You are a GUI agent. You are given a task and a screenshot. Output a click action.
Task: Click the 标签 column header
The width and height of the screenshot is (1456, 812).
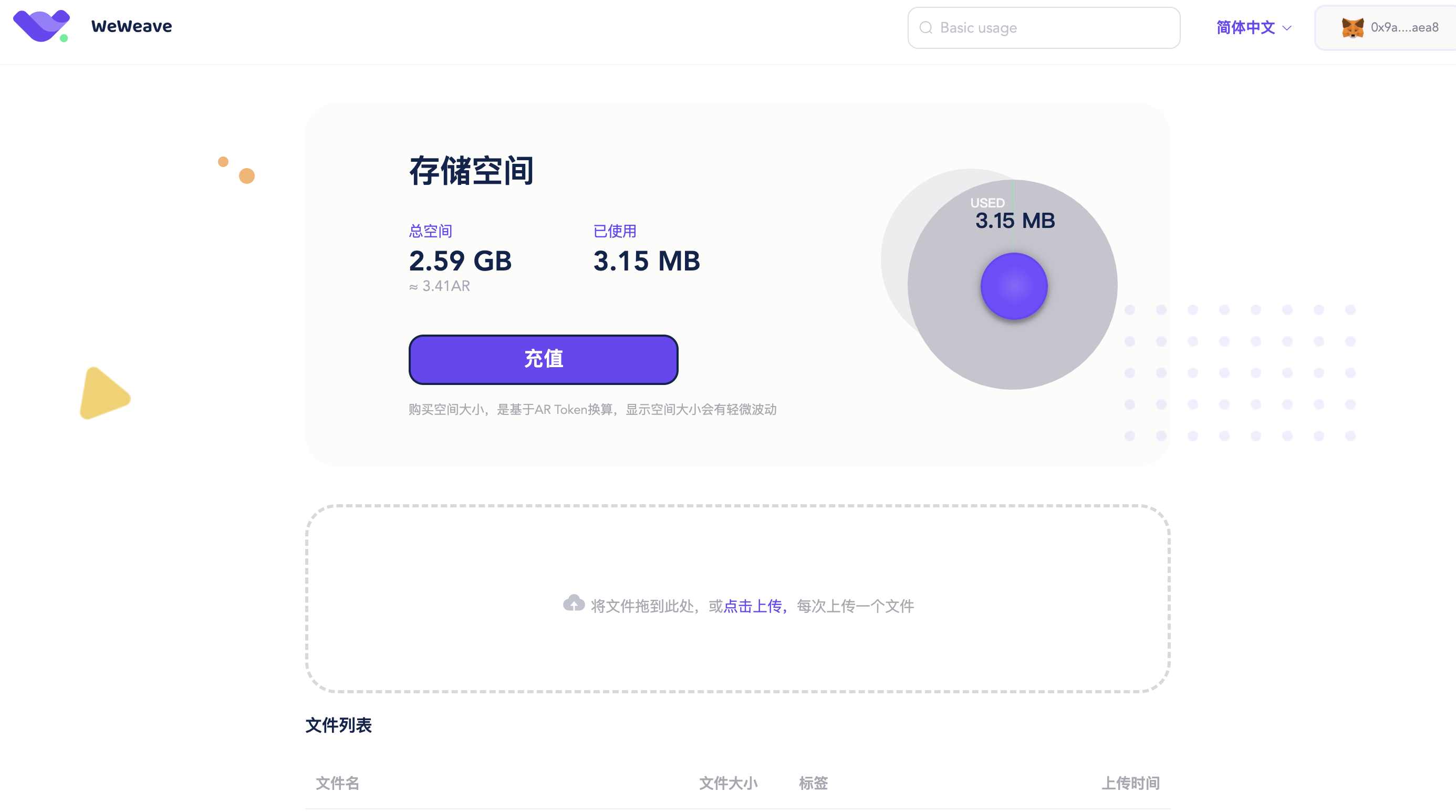coord(813,783)
